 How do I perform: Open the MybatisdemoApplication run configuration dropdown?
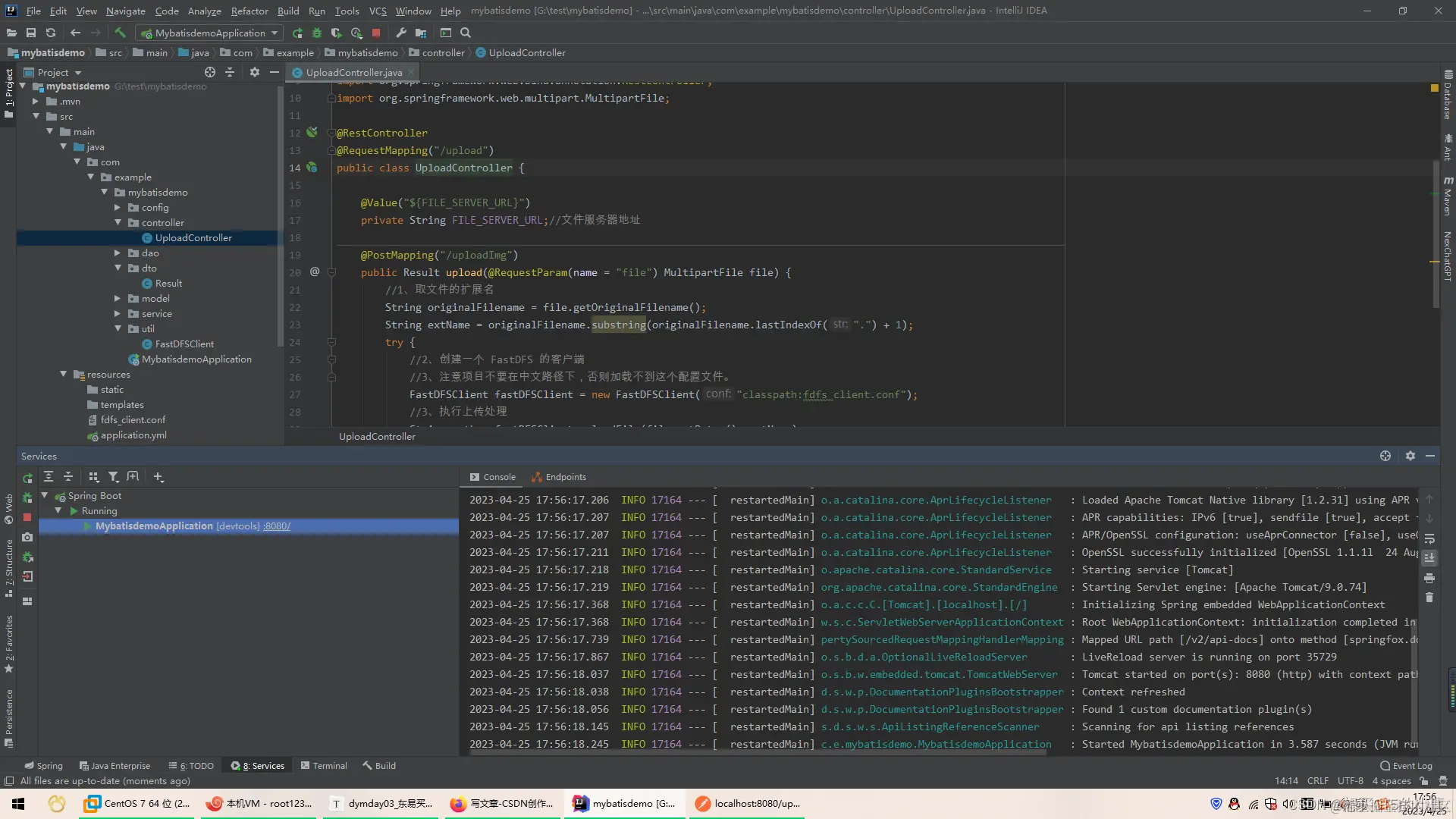(x=210, y=33)
